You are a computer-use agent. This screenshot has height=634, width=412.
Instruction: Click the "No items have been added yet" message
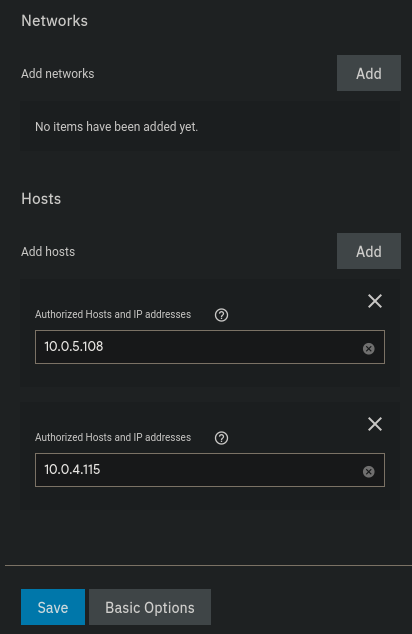[x=116, y=127]
